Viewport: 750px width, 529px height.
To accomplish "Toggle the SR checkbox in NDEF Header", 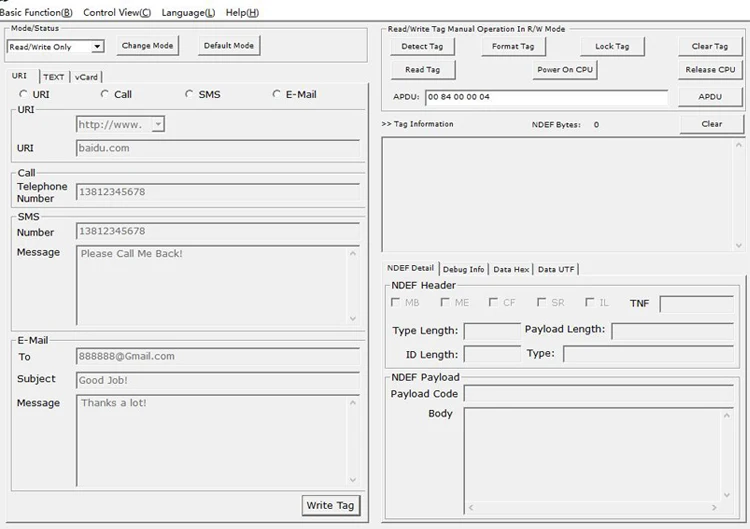I will tap(541, 302).
